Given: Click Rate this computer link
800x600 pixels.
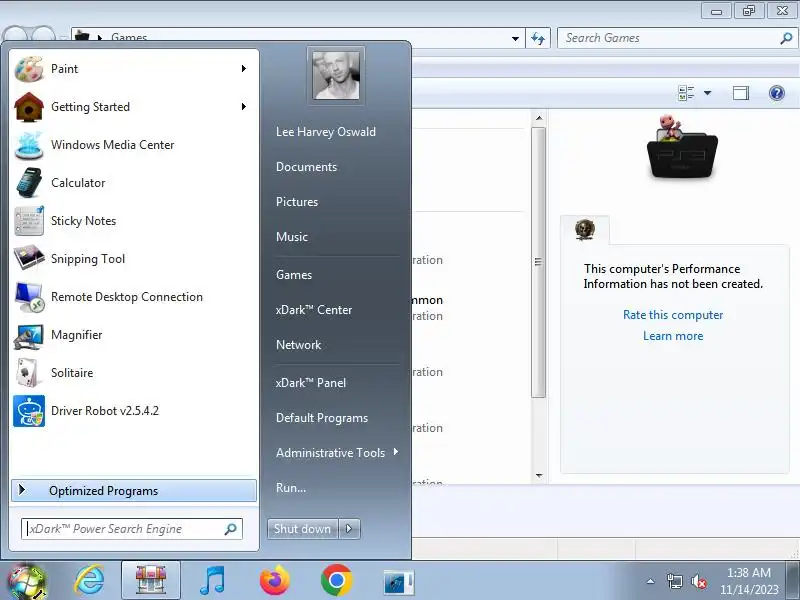Looking at the screenshot, I should click(x=673, y=315).
